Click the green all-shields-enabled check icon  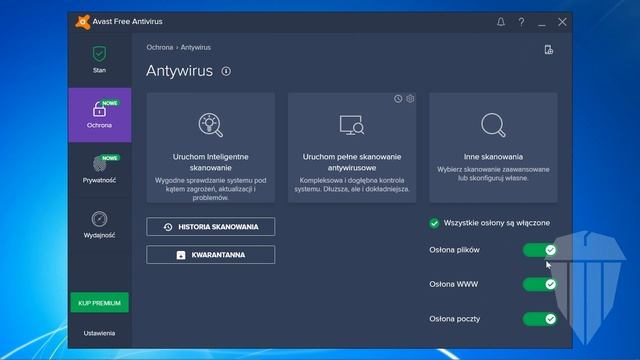click(x=434, y=223)
